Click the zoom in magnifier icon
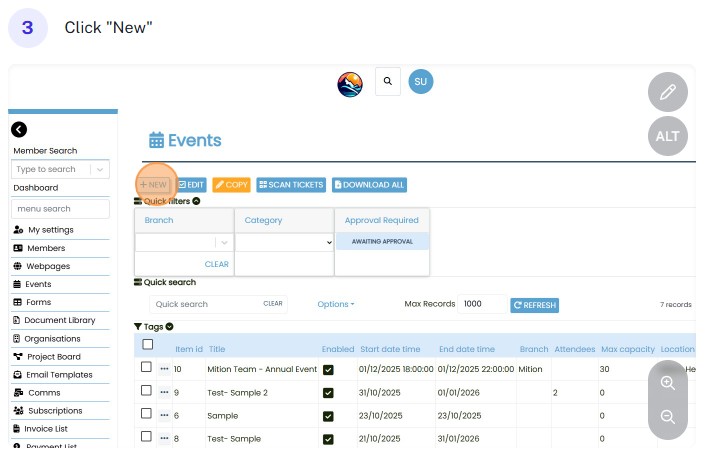The height and width of the screenshot is (460, 705). (x=667, y=383)
